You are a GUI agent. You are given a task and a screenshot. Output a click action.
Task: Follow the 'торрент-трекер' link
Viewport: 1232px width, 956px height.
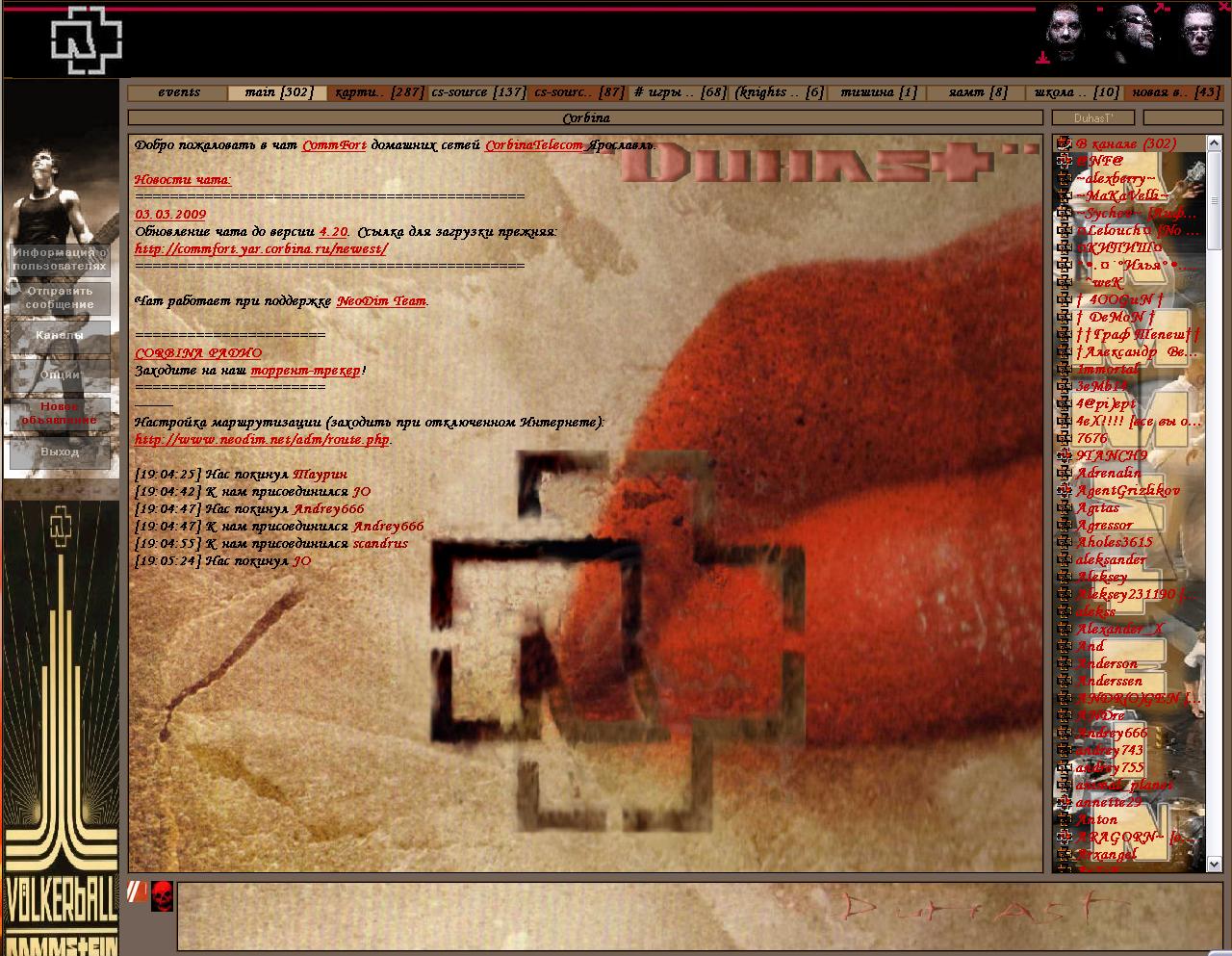tap(305, 371)
